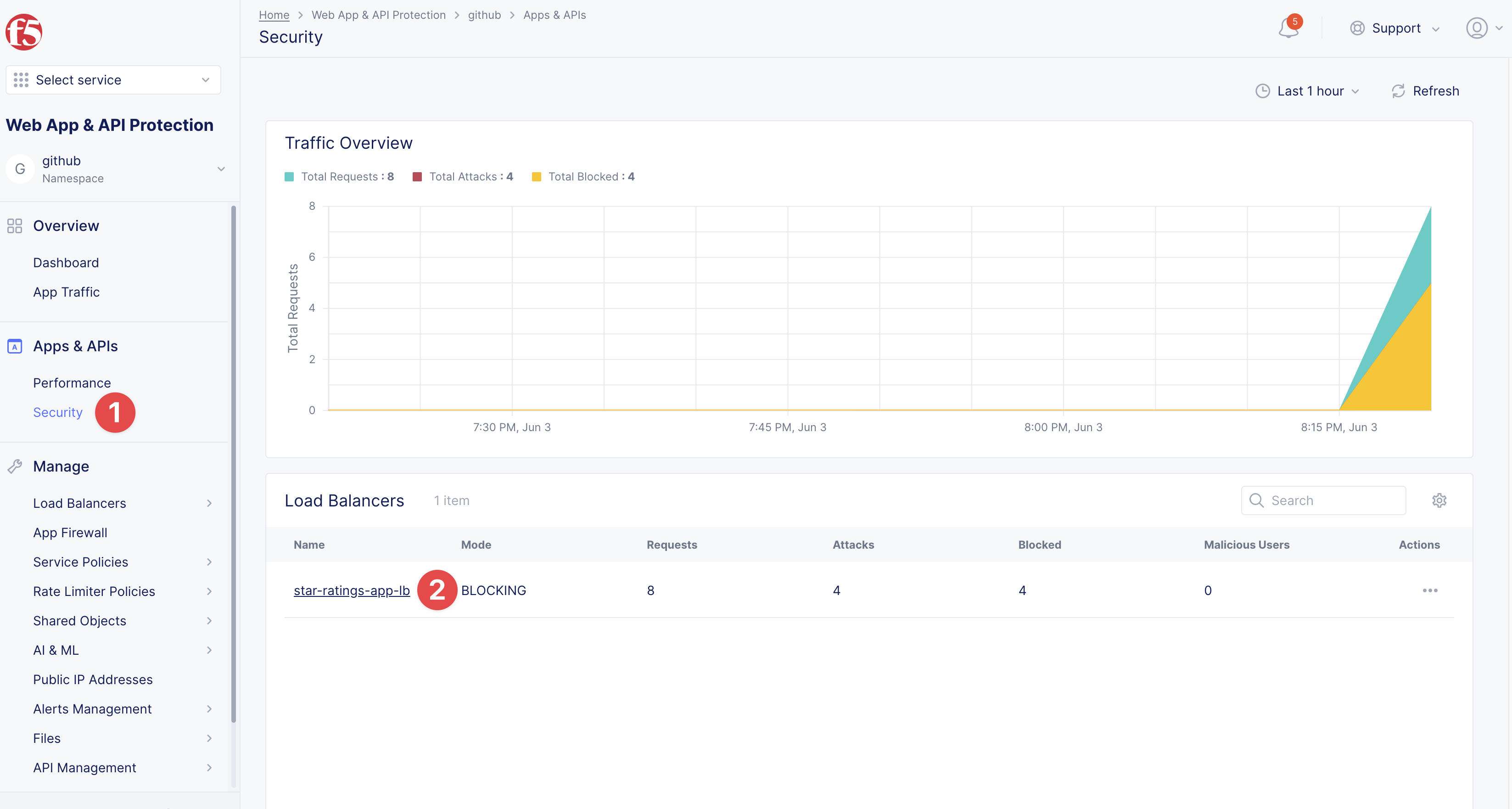
Task: Open Performance under Apps & APIs
Action: click(72, 383)
